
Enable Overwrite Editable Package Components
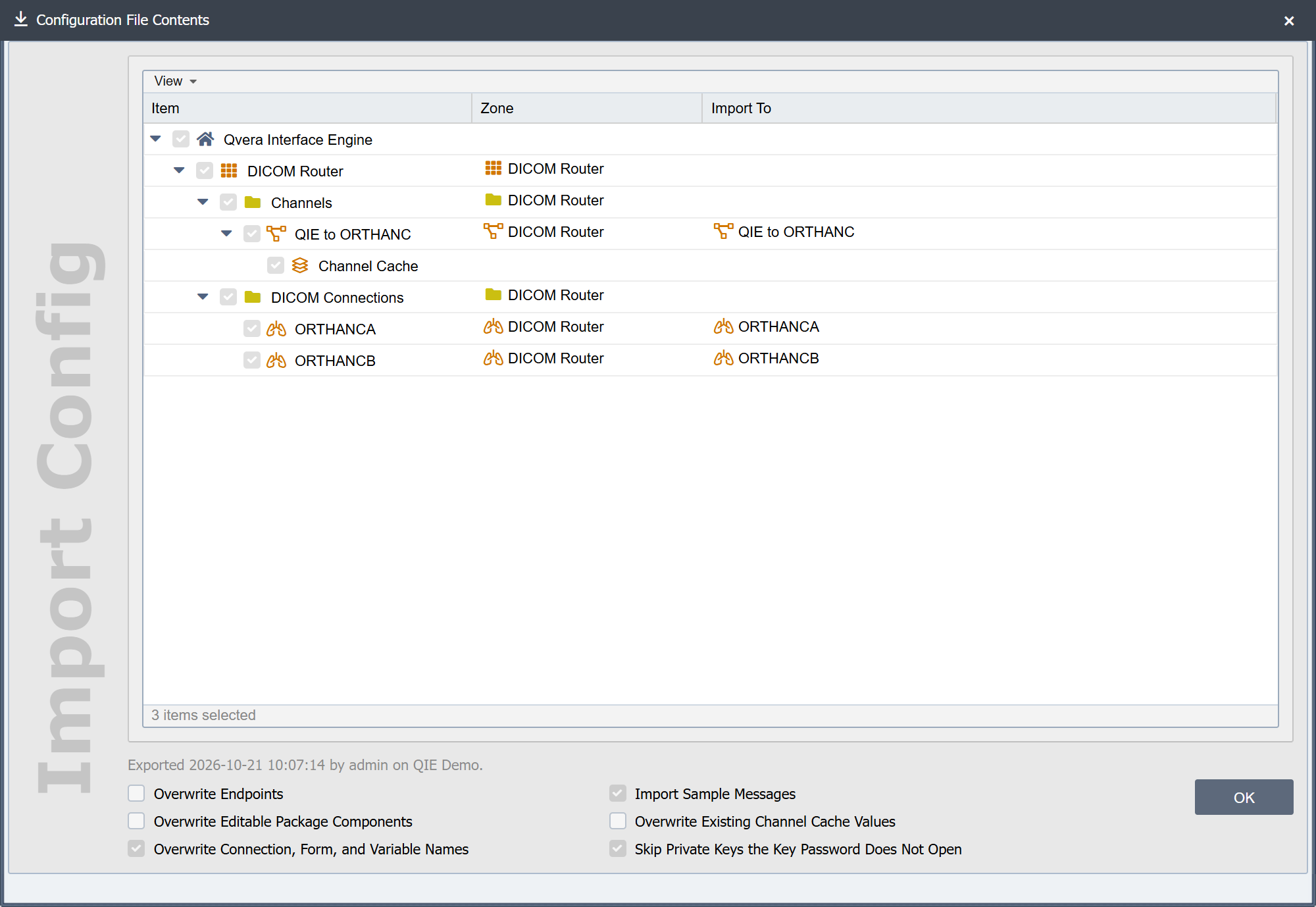point(136,821)
